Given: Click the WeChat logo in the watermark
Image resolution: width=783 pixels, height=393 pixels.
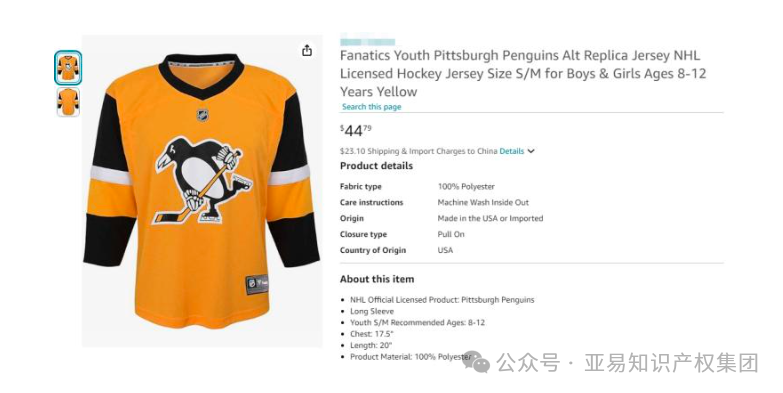Looking at the screenshot, I should [476, 362].
